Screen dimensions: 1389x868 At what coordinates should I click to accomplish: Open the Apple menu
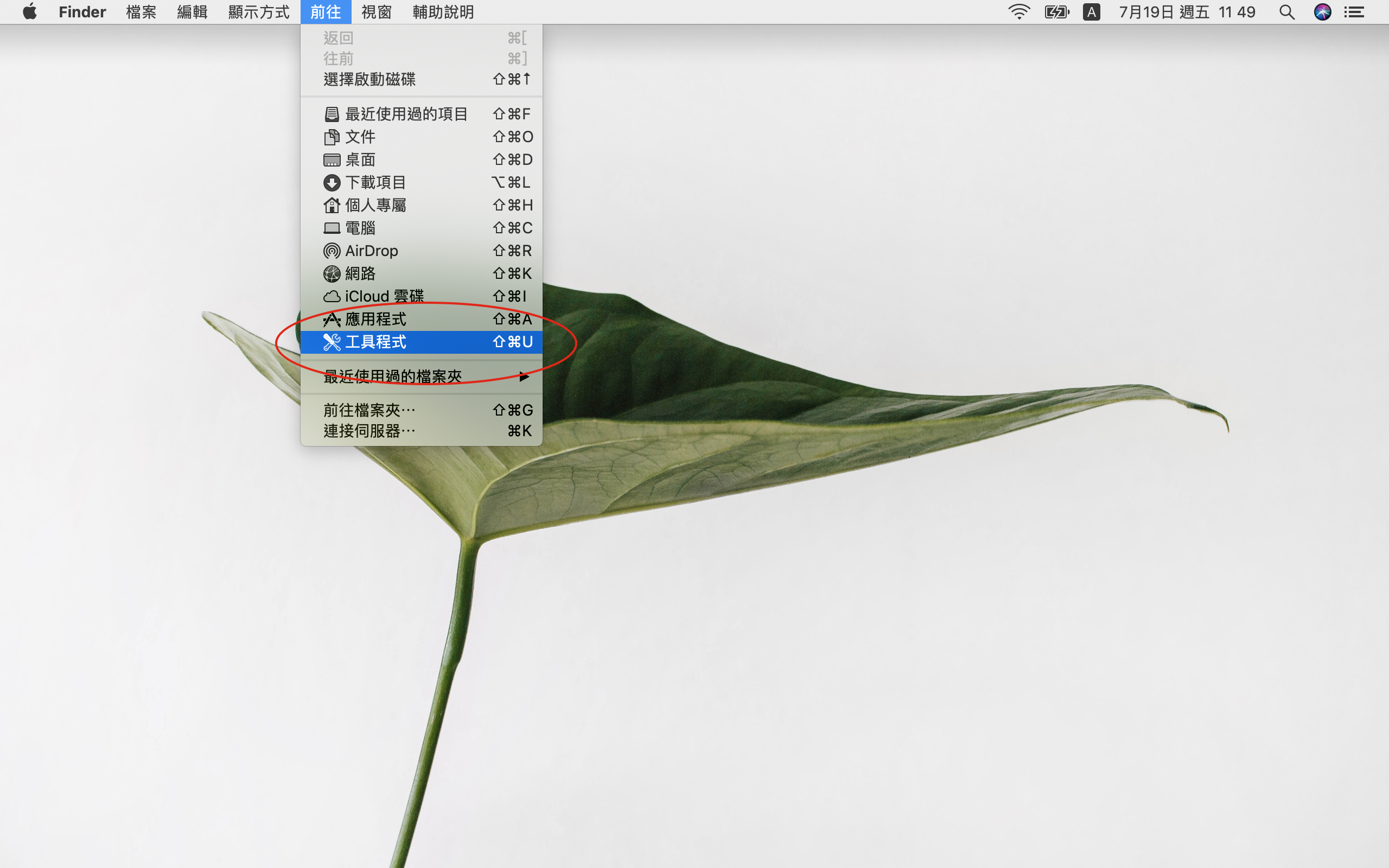point(30,11)
